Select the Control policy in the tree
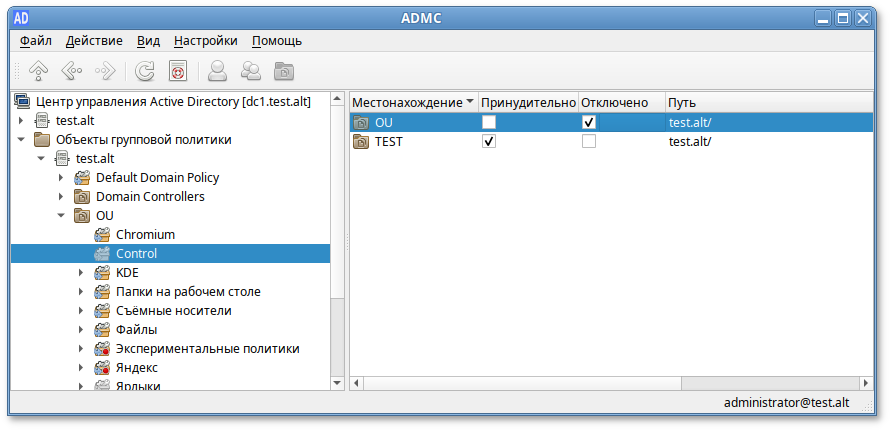Viewport: 890px width, 430px height. (x=136, y=254)
